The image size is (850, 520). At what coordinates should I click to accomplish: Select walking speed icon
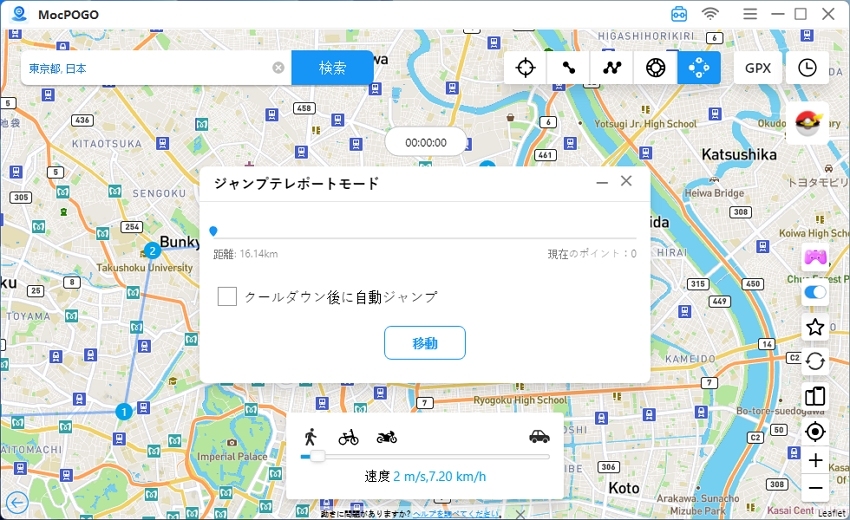(x=311, y=436)
